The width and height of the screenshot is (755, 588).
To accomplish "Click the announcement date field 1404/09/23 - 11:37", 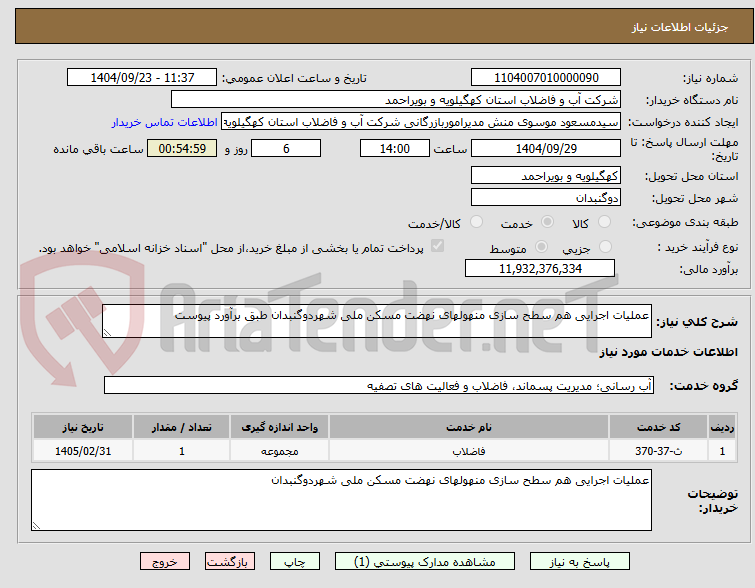I will tap(142, 78).
